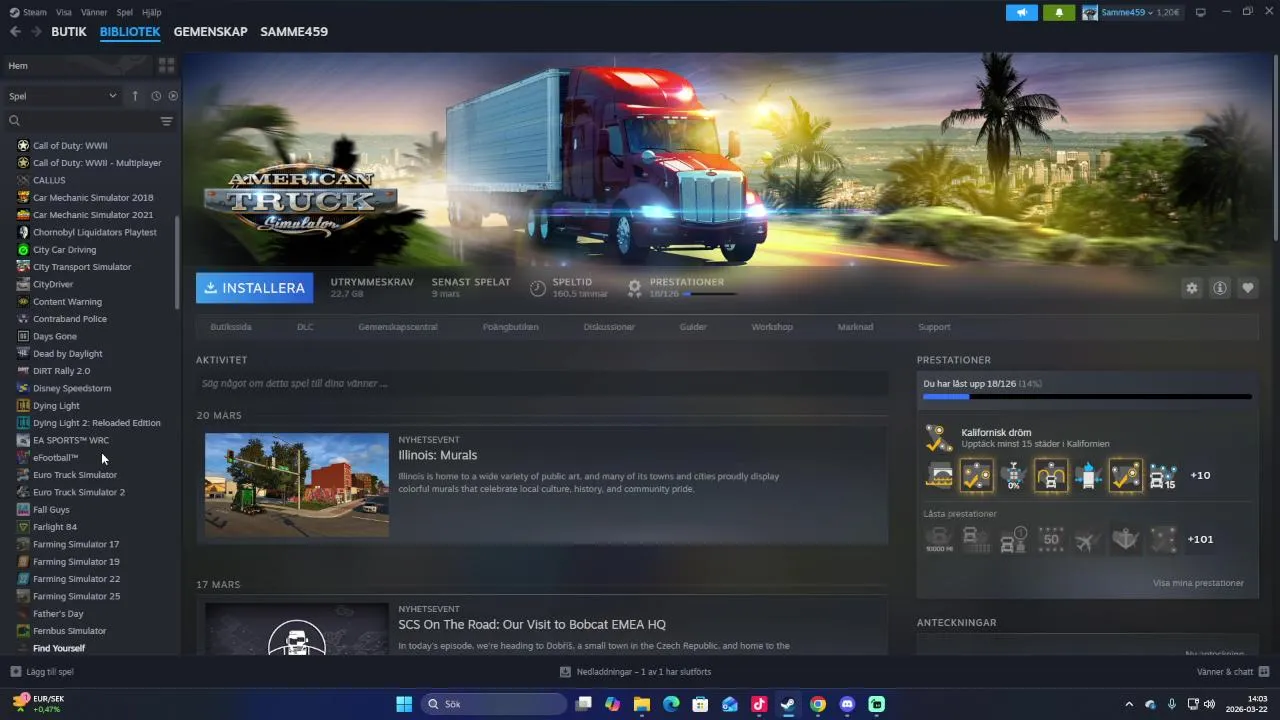The image size is (1280, 720).
Task: Open the Hjälp menu
Action: [152, 12]
